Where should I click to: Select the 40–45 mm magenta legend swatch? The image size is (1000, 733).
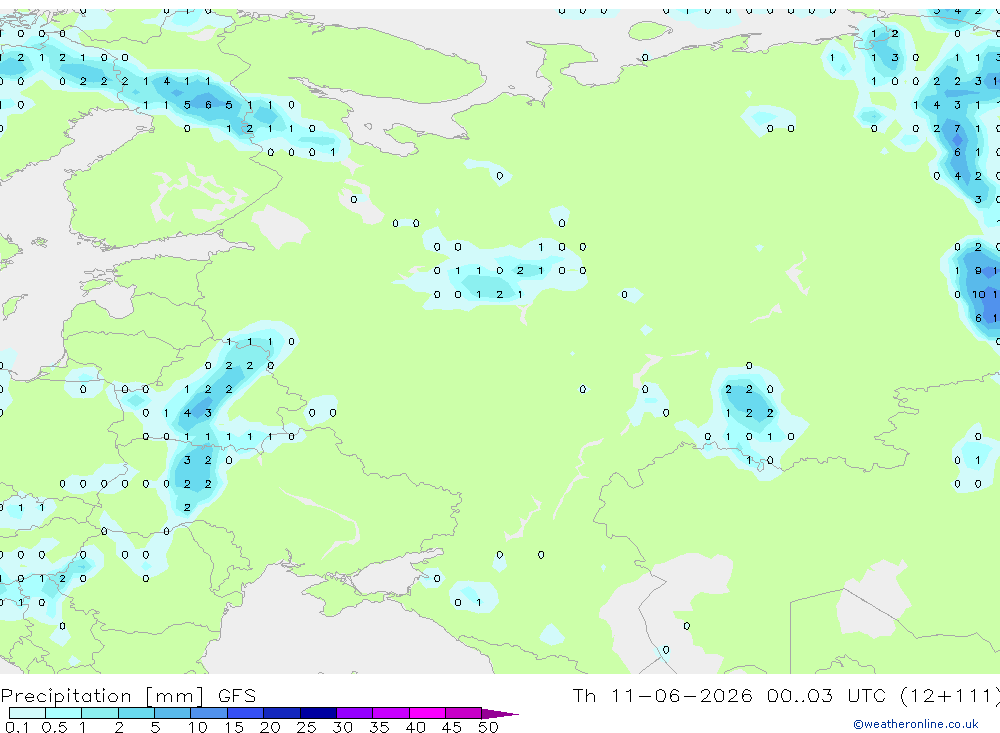(x=427, y=713)
